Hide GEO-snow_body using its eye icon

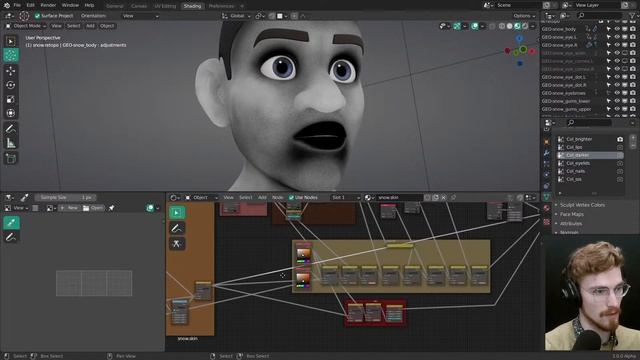pyautogui.click(x=617, y=29)
